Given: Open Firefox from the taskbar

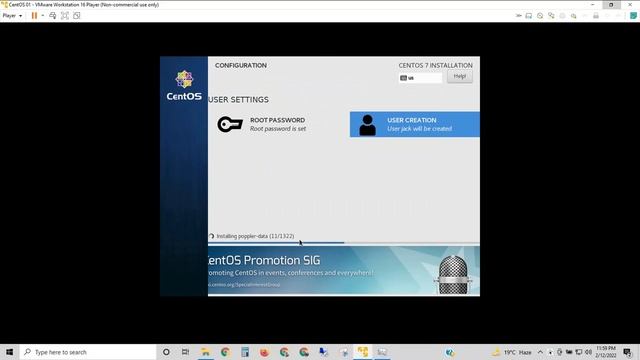Looking at the screenshot, I should (x=264, y=352).
